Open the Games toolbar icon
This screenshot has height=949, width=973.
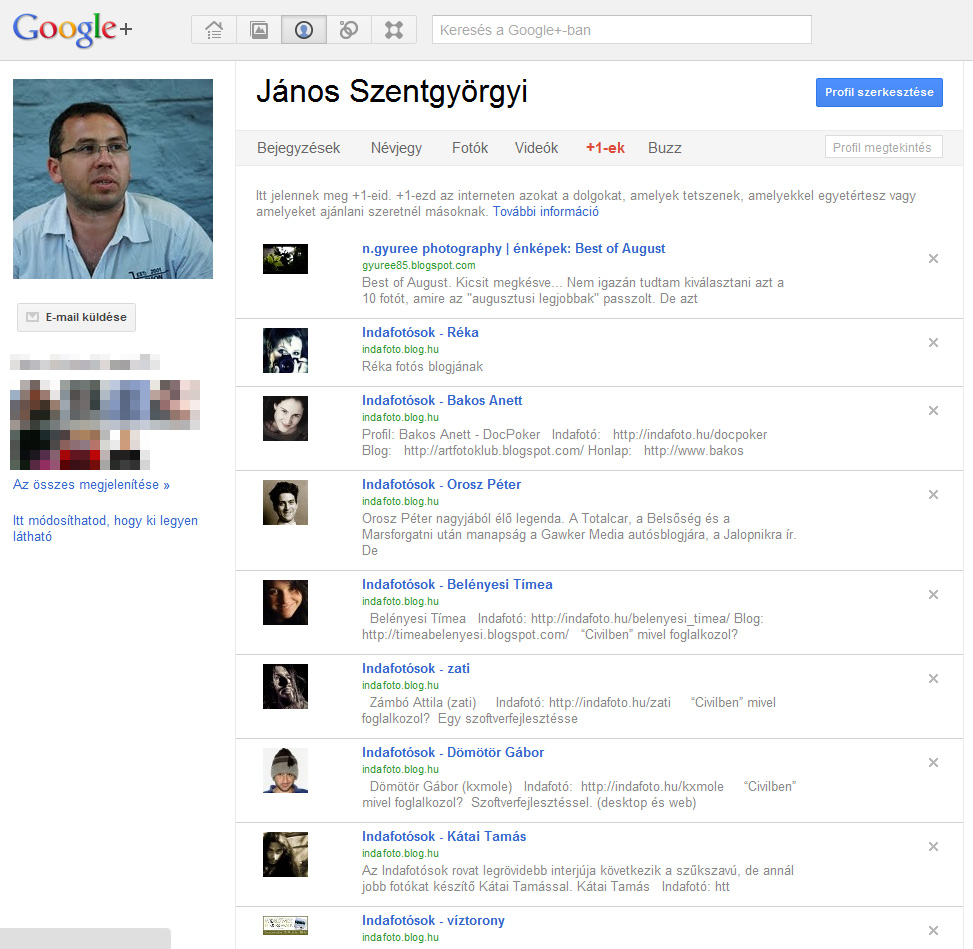coord(393,30)
